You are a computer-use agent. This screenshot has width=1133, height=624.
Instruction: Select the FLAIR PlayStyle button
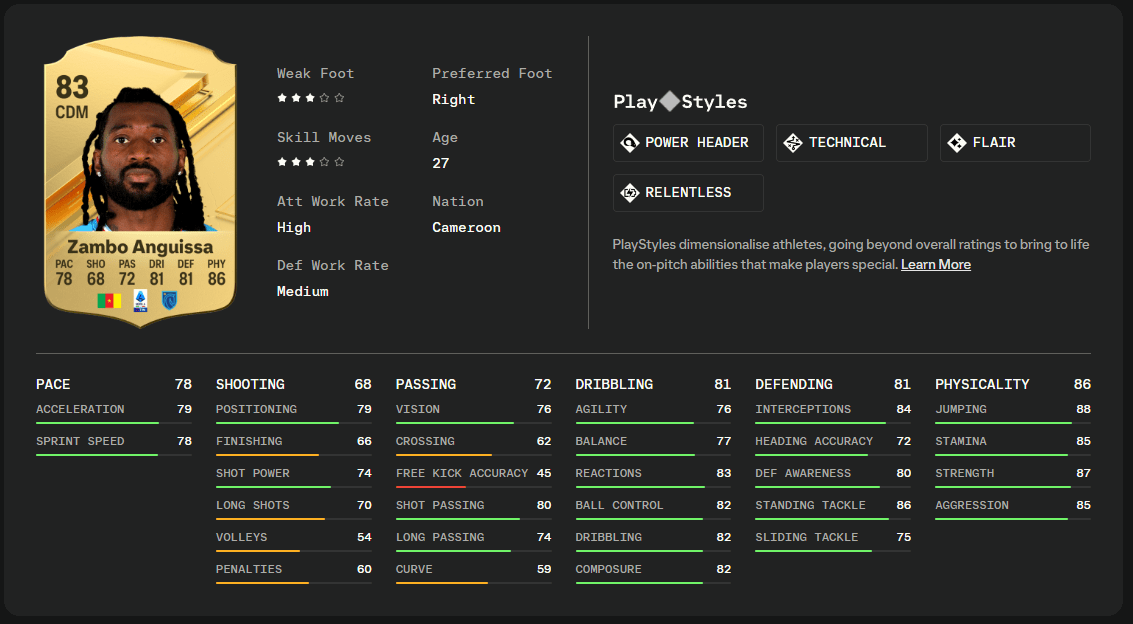coord(1015,143)
